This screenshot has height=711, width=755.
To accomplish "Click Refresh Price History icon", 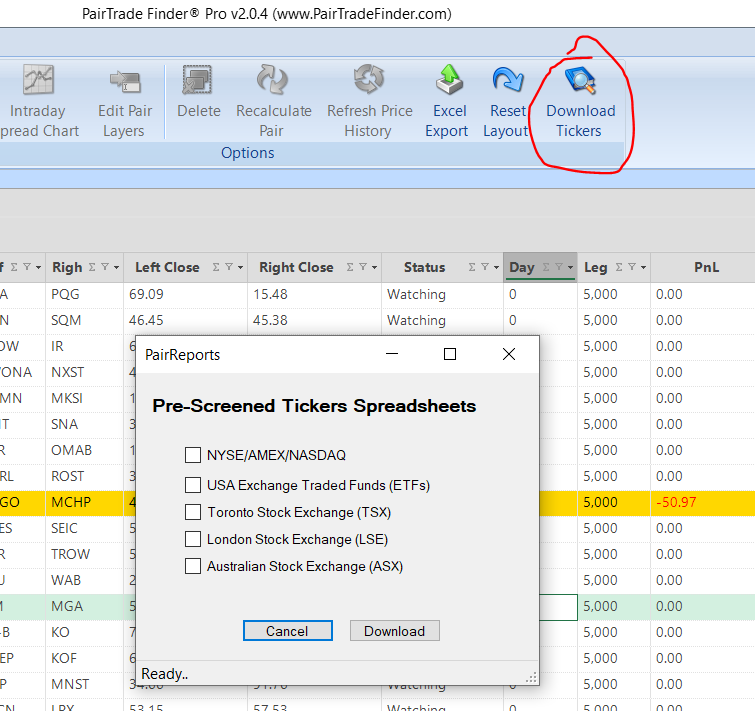I will (x=369, y=79).
